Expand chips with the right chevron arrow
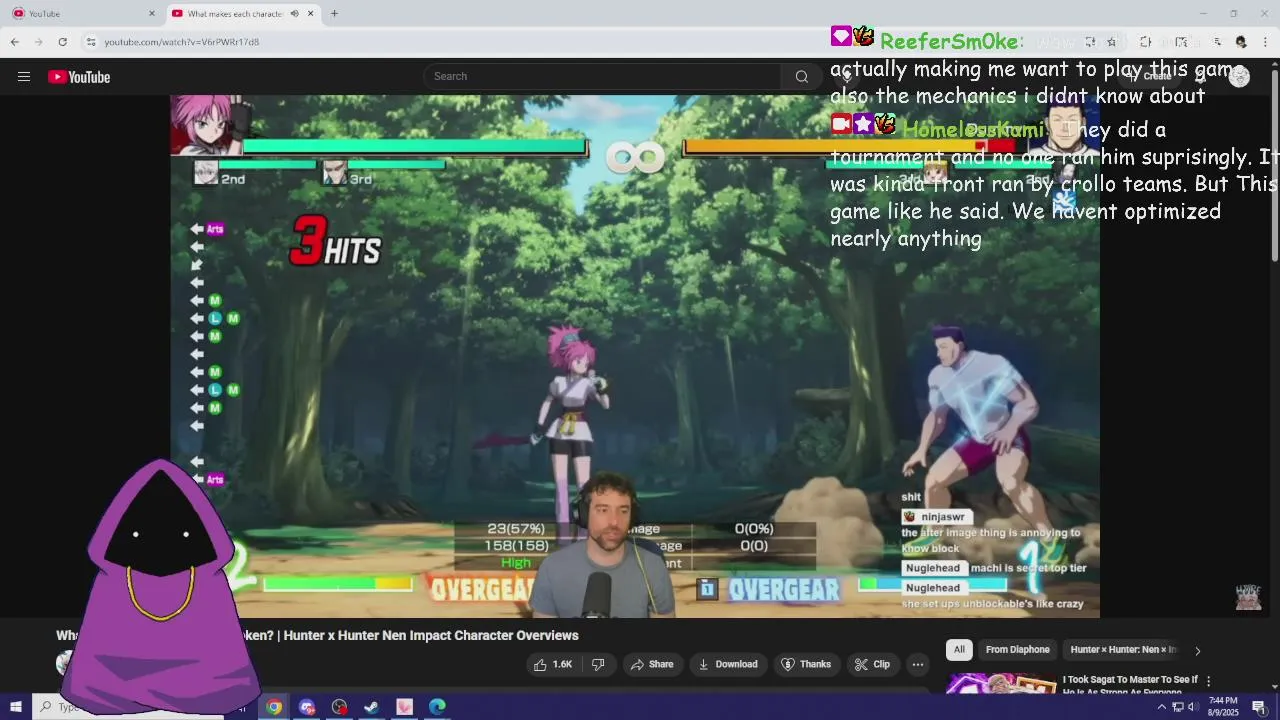The width and height of the screenshot is (1280, 720). tap(1197, 651)
